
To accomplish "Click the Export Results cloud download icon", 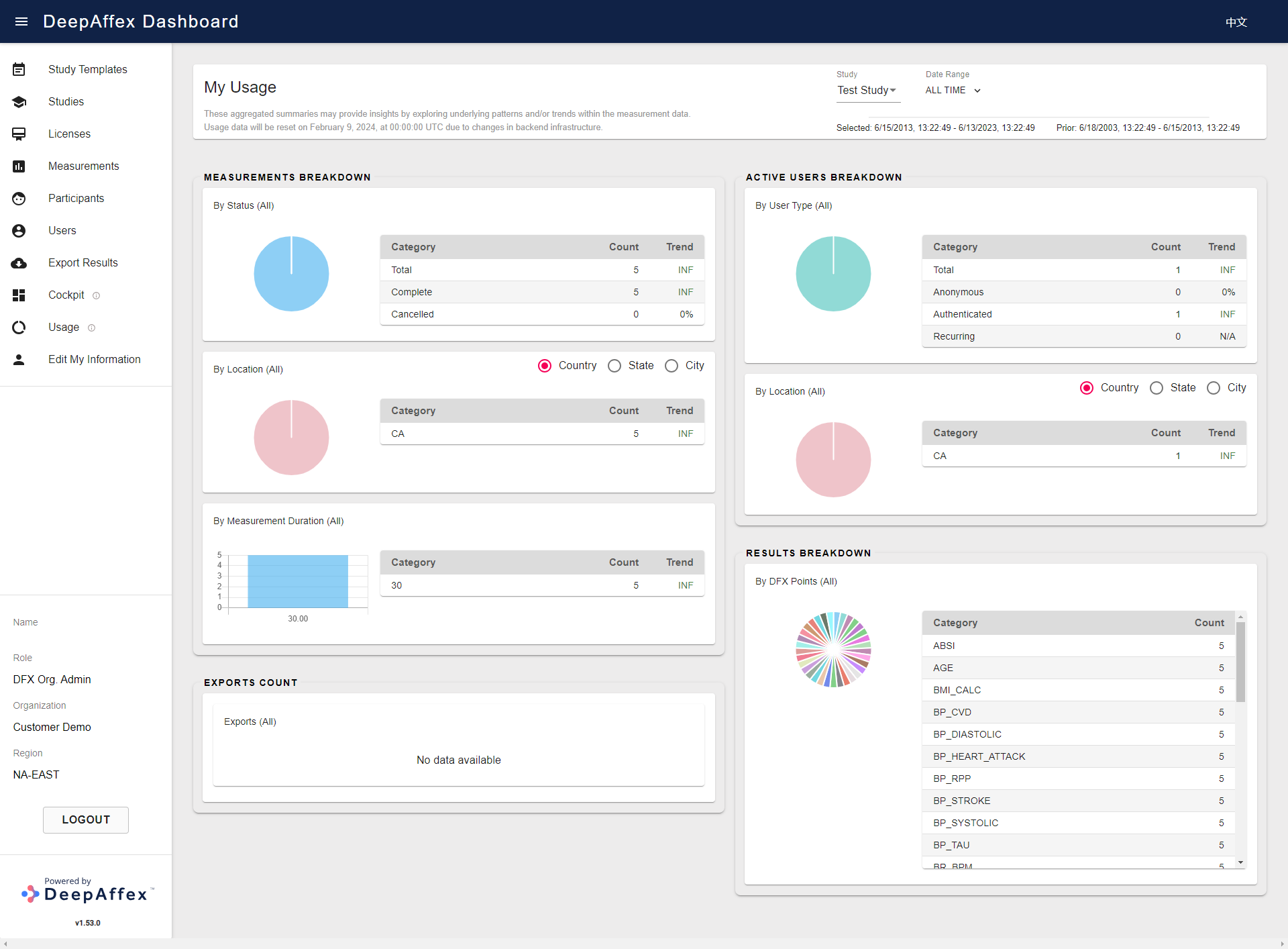I will pos(19,262).
